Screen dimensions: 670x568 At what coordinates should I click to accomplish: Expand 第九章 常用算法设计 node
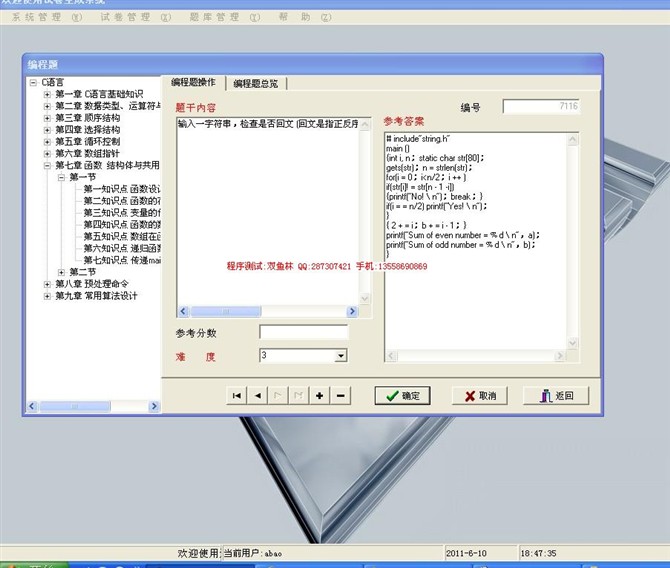click(x=47, y=296)
